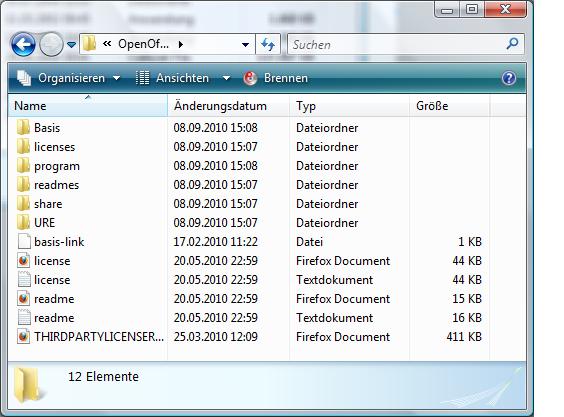Select the readme Textdokument icon
The width and height of the screenshot is (564, 417).
click(24, 318)
